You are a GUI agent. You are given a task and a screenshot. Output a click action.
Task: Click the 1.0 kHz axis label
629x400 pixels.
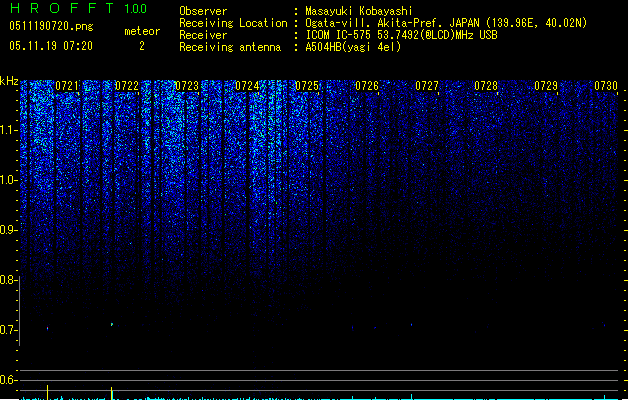8,180
